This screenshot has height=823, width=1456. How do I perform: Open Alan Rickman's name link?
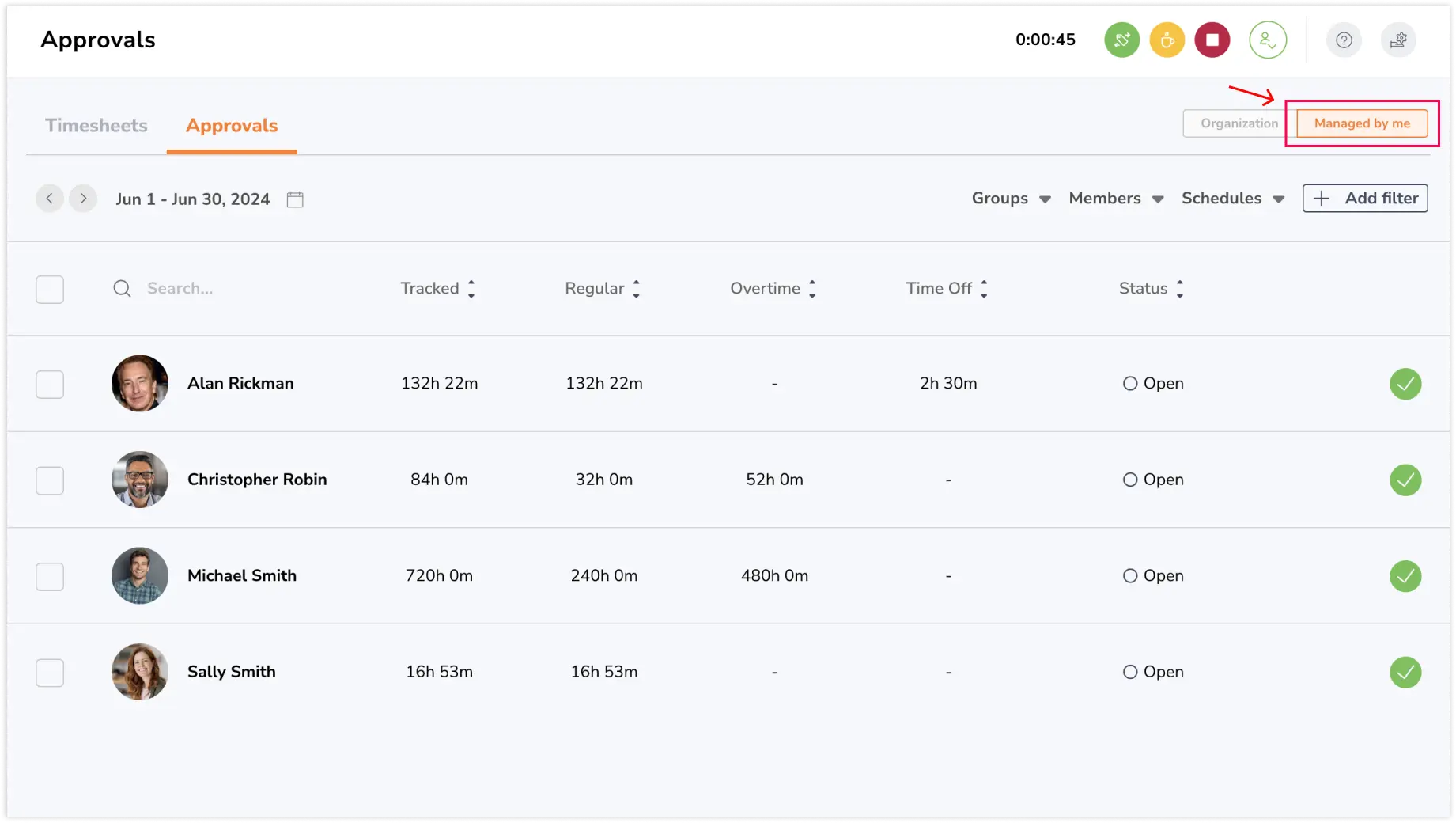(x=240, y=384)
